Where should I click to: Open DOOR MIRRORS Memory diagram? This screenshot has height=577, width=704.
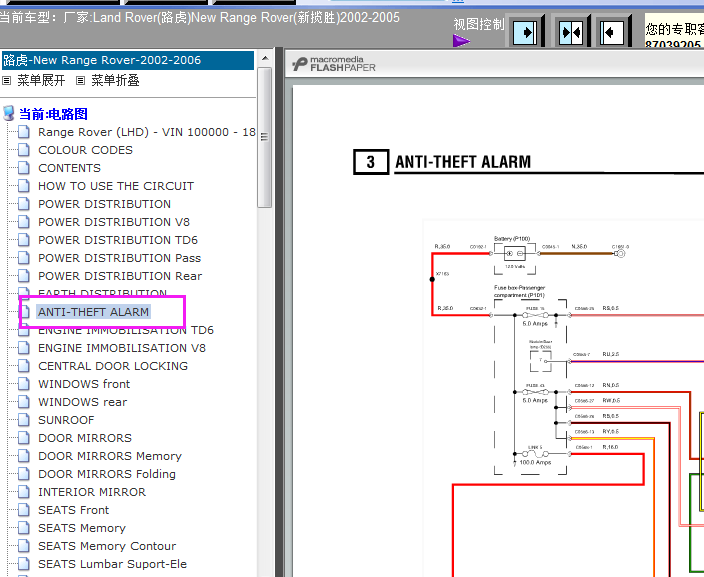click(x=110, y=456)
